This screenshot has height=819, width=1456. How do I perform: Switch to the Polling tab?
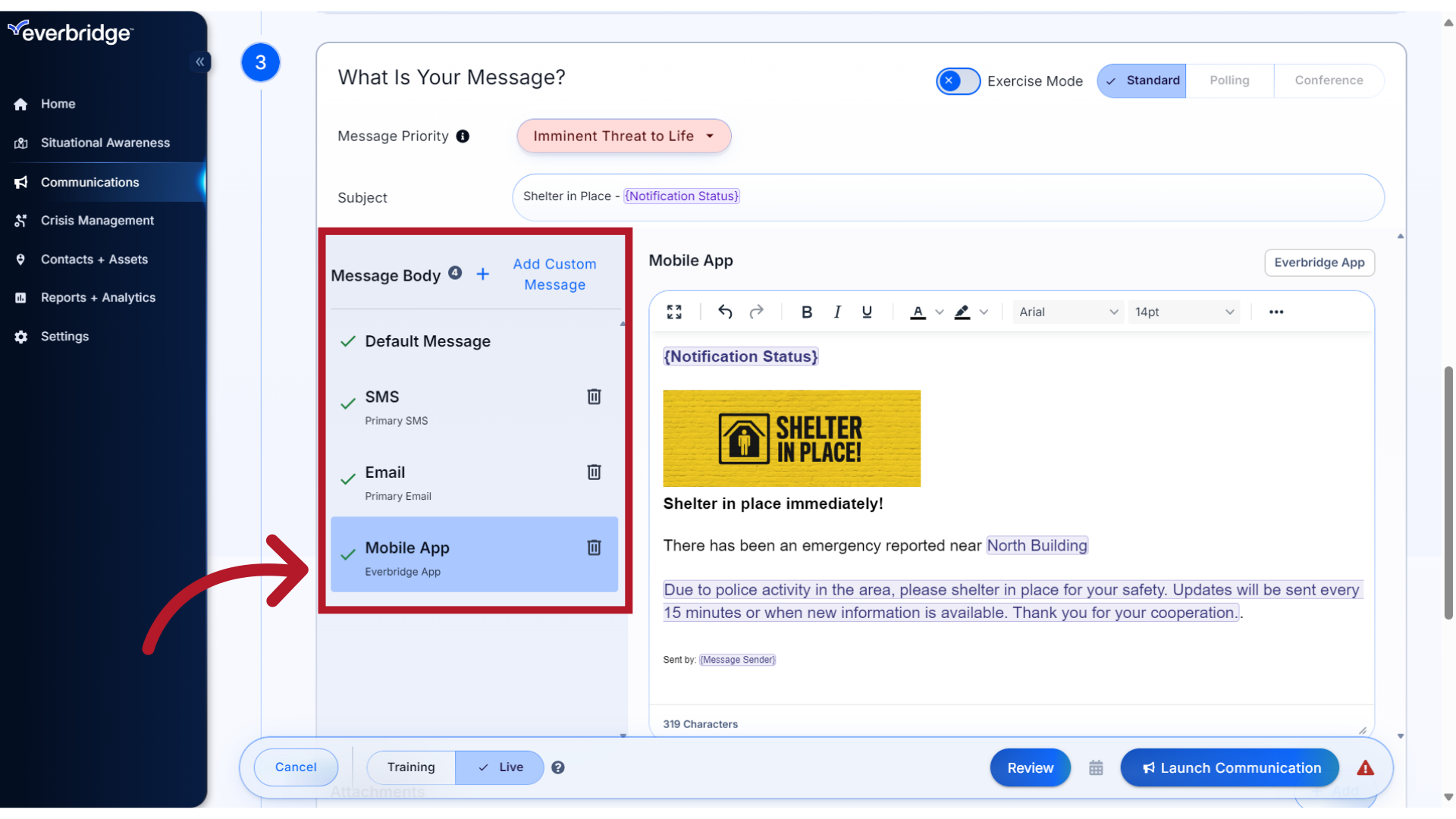(1229, 80)
